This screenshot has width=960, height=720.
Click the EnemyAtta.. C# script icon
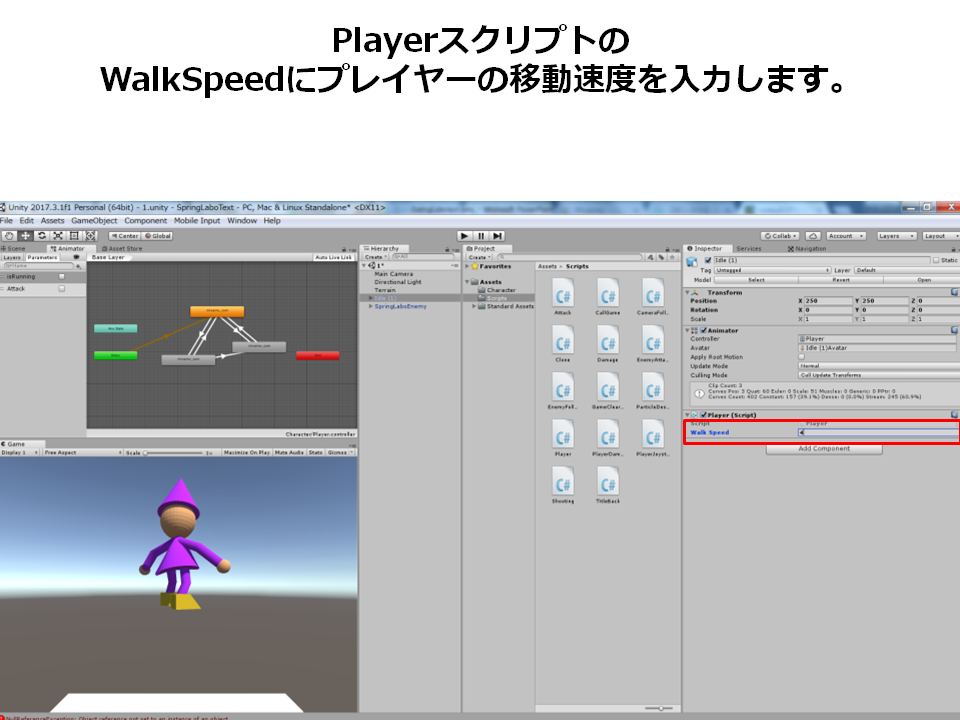[653, 340]
